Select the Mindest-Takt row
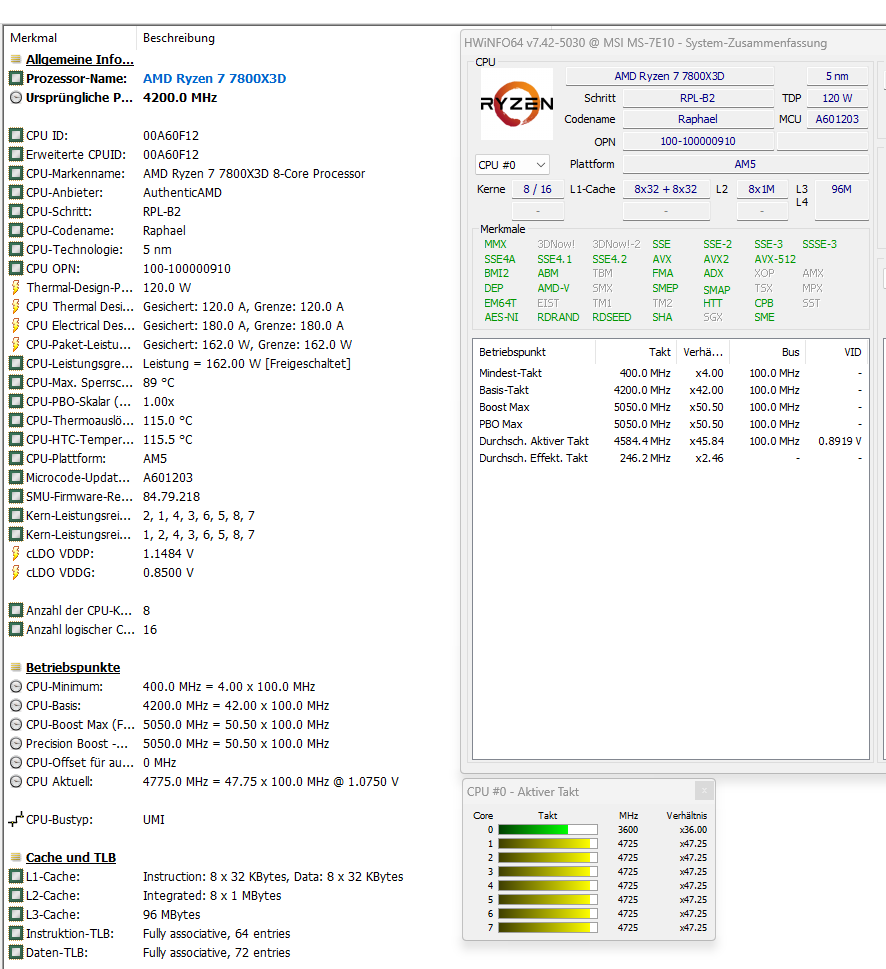The width and height of the screenshot is (886, 969). [670, 373]
